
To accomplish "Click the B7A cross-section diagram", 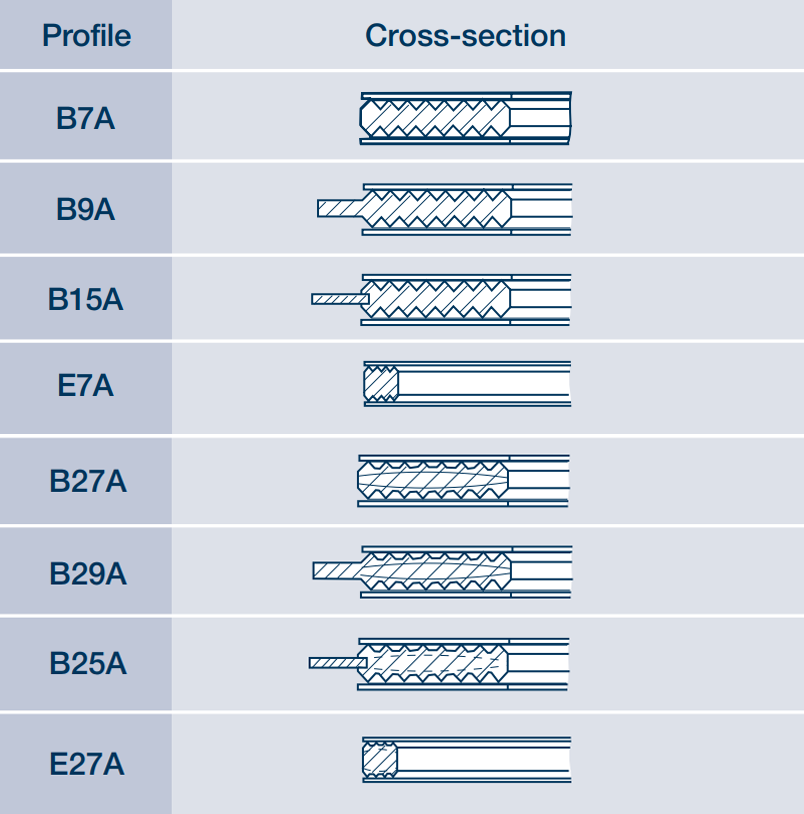I will click(x=465, y=118).
